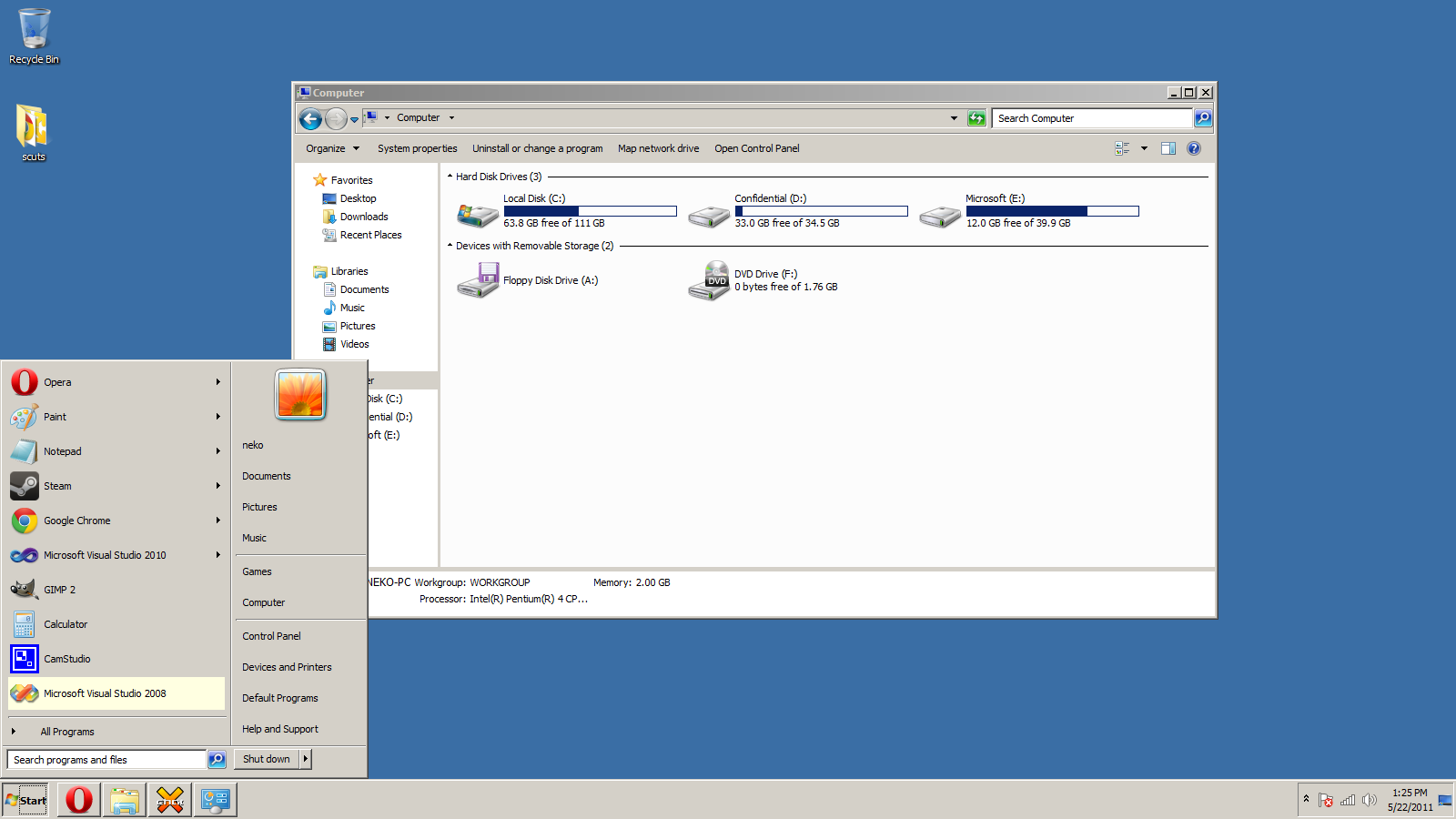This screenshot has width=1456, height=819.
Task: Click the crossed-tools taskbar icon
Action: click(x=170, y=800)
